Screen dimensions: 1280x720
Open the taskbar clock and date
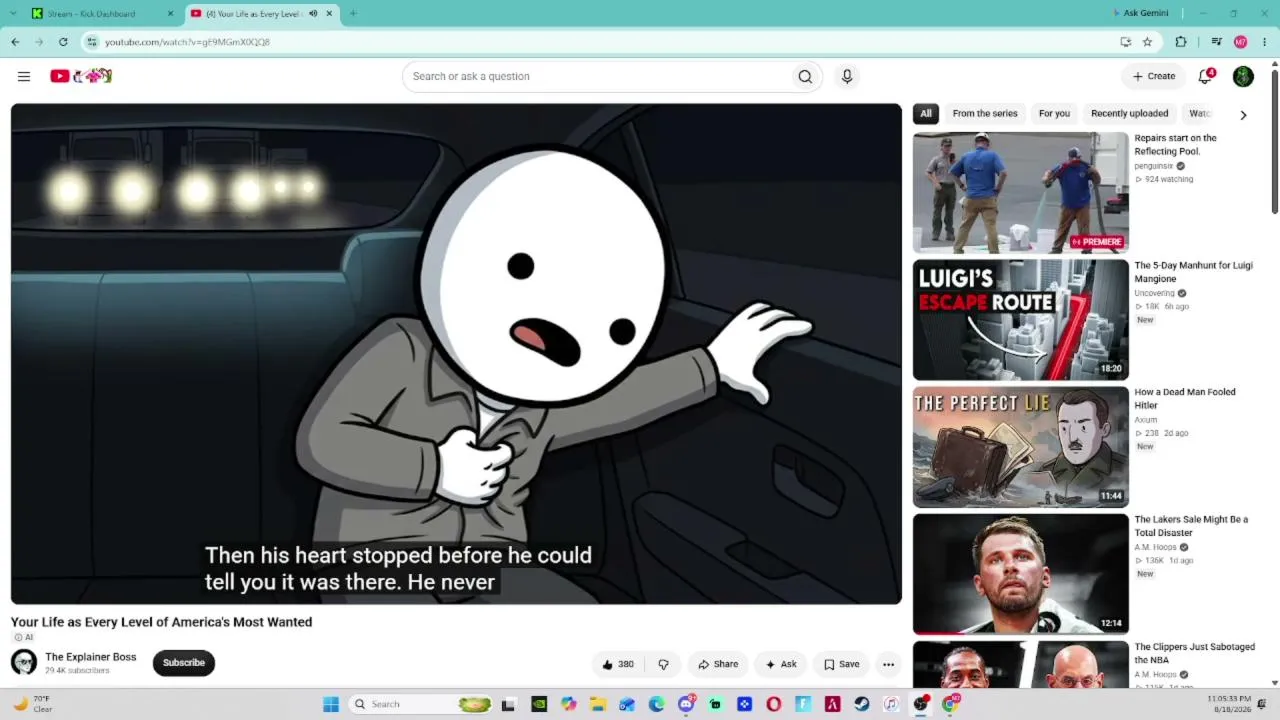click(x=1229, y=704)
